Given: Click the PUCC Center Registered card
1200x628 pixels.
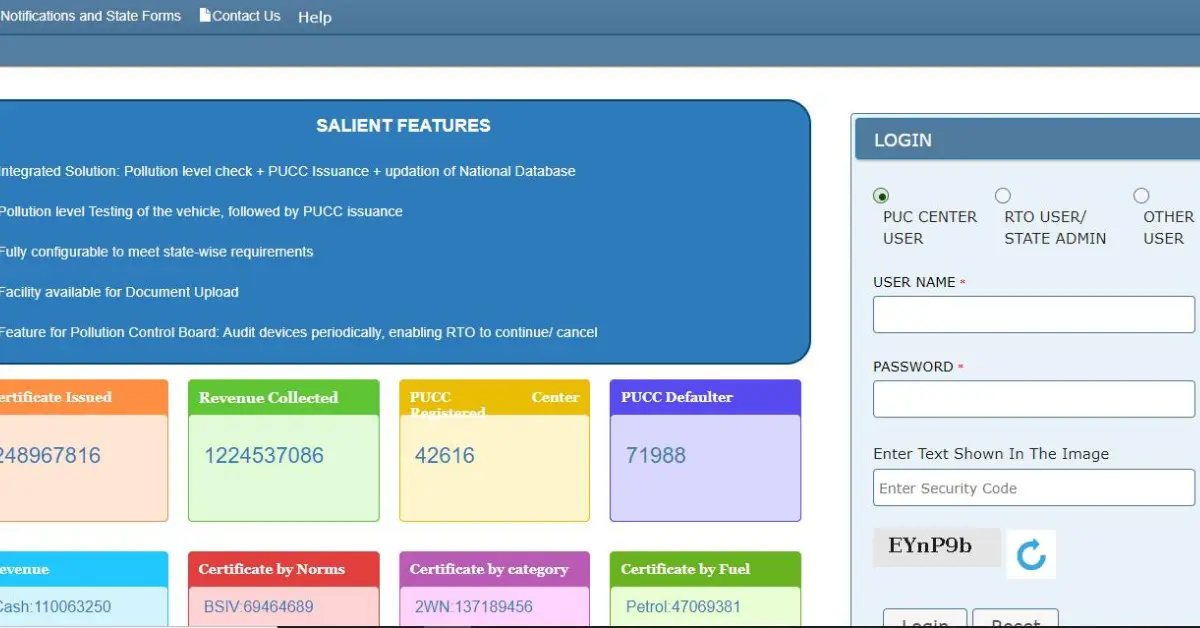Looking at the screenshot, I should point(494,450).
